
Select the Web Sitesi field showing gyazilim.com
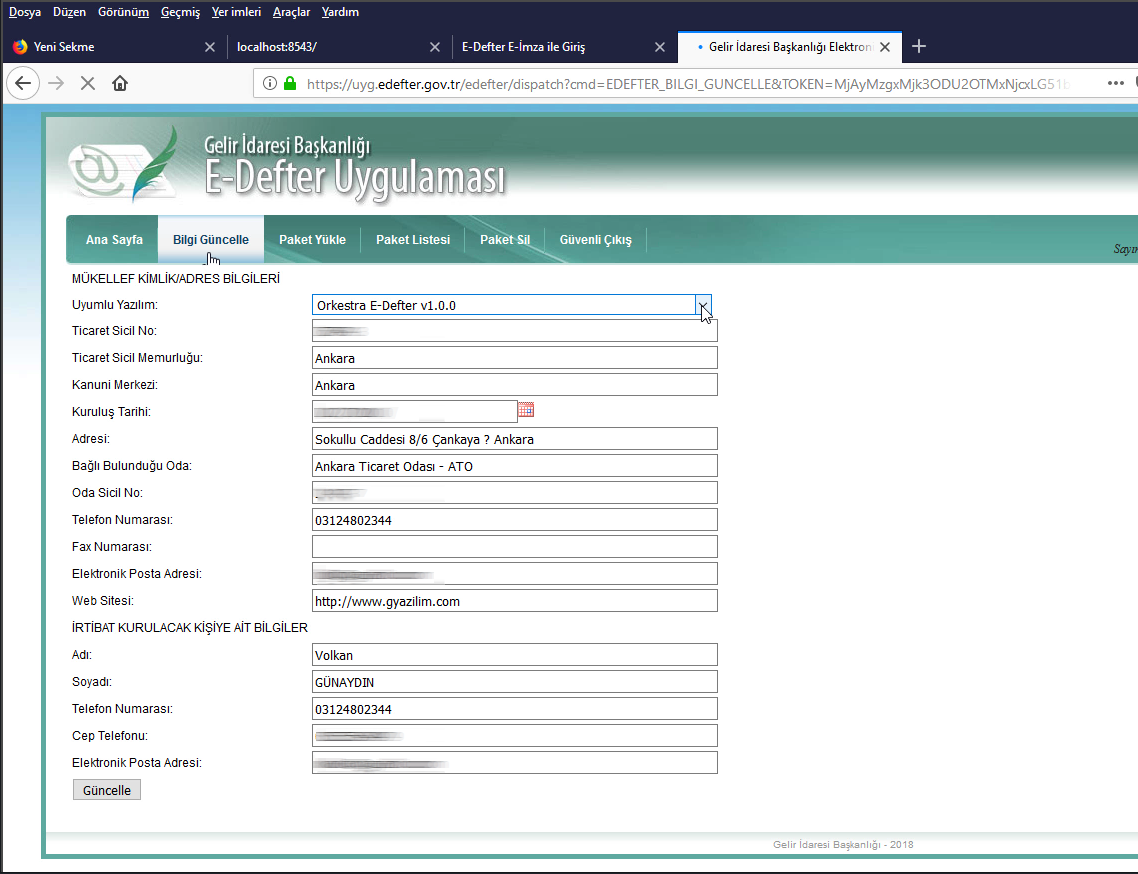(x=514, y=600)
